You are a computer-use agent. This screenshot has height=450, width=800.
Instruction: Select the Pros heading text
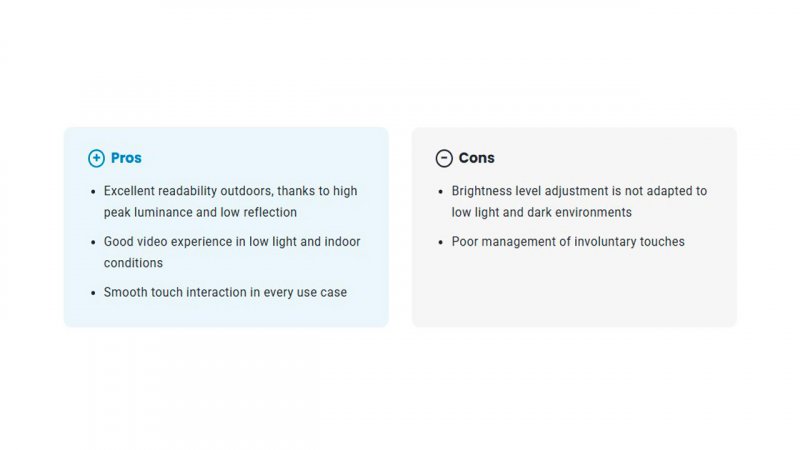click(126, 158)
